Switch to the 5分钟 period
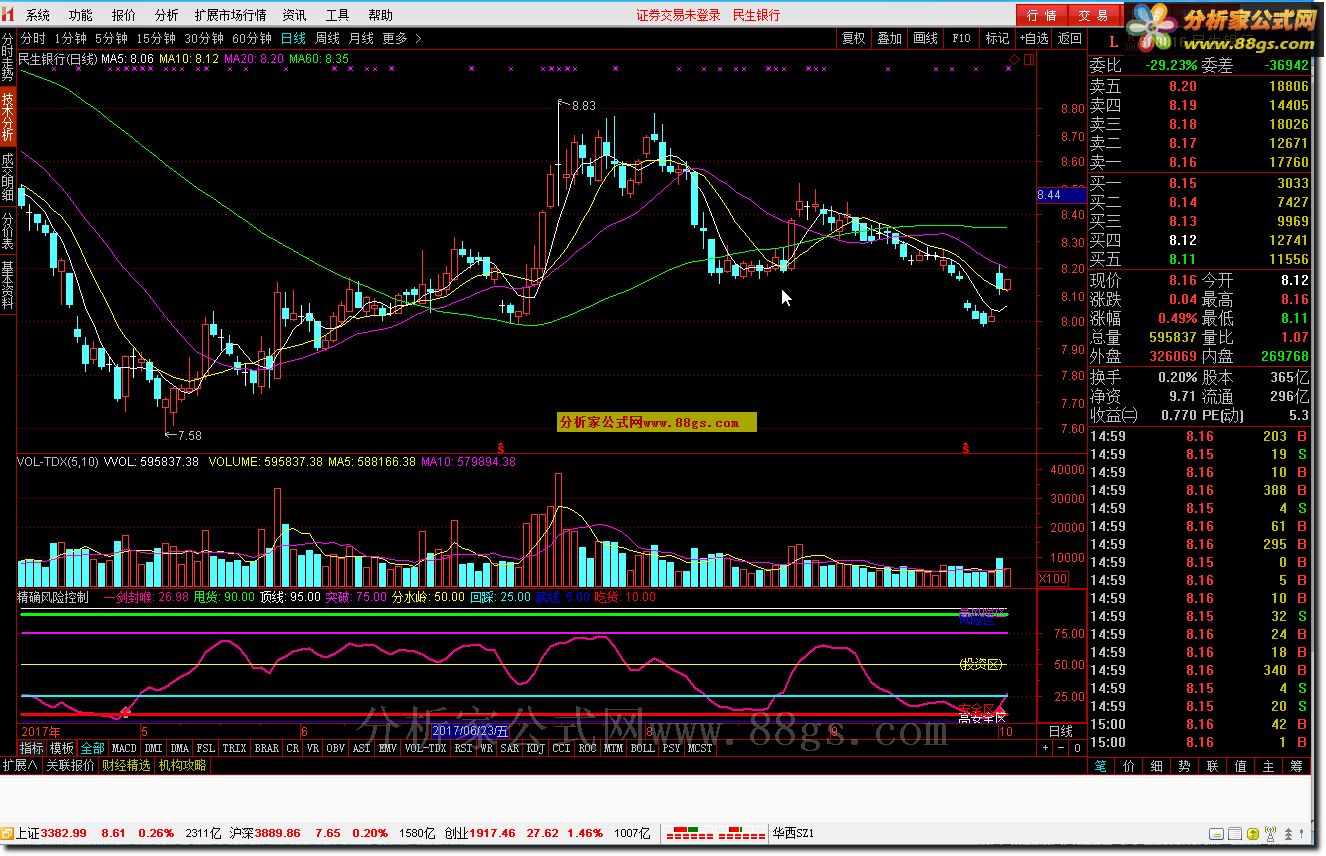Viewport: 1326px width, 856px height. coord(112,38)
